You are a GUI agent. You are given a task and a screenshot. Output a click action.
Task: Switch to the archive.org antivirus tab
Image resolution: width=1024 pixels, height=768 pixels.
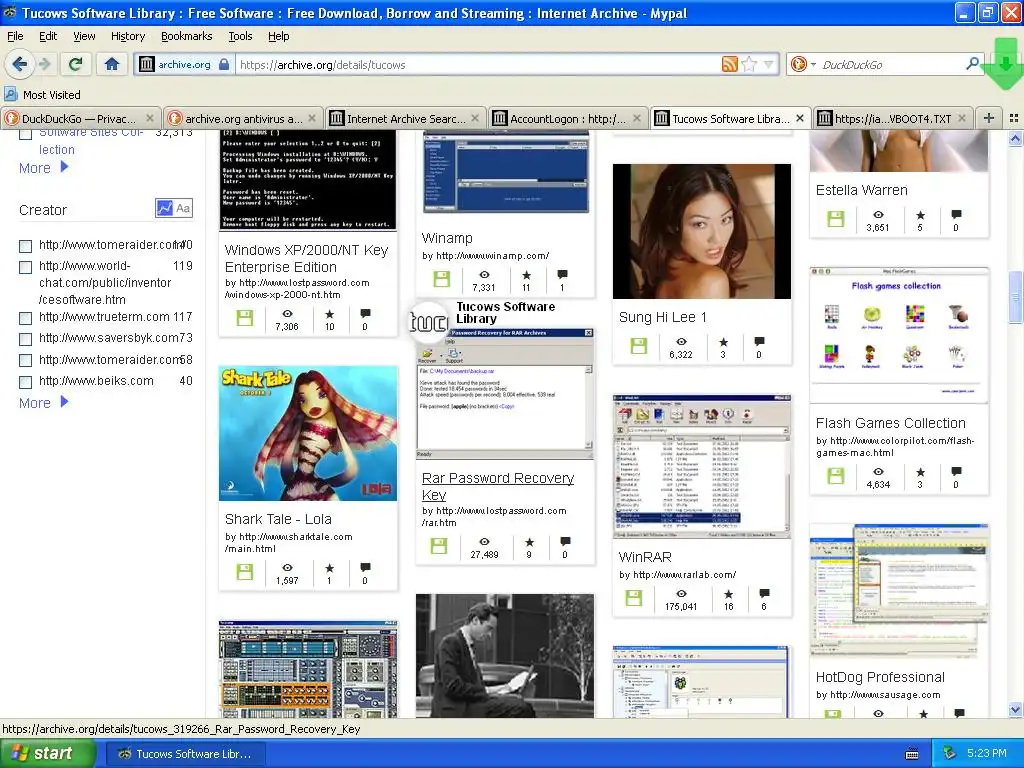point(242,118)
